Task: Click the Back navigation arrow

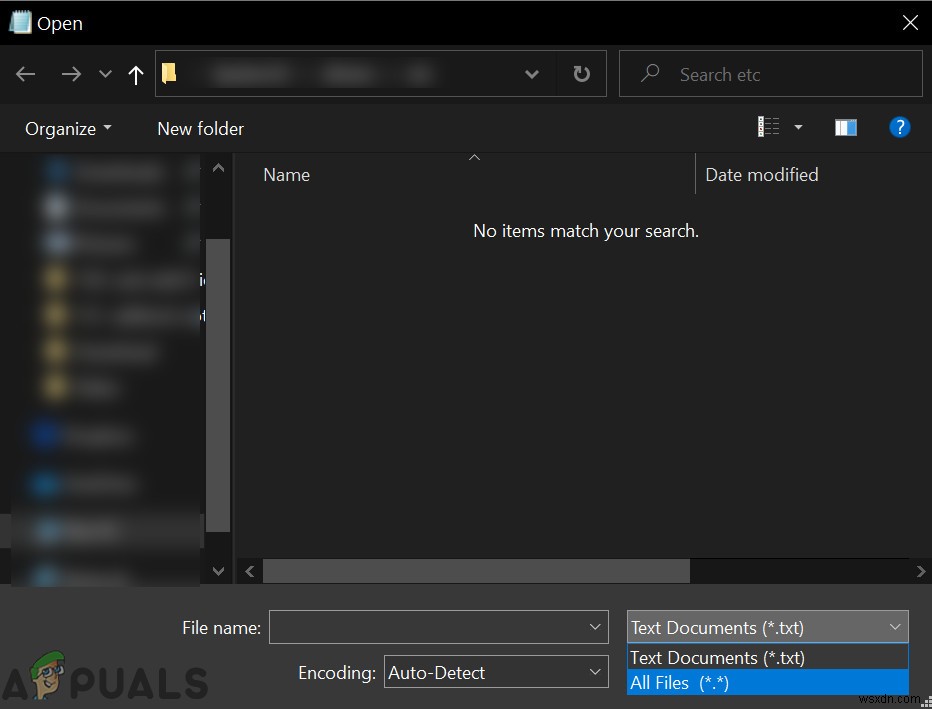Action: 25,73
